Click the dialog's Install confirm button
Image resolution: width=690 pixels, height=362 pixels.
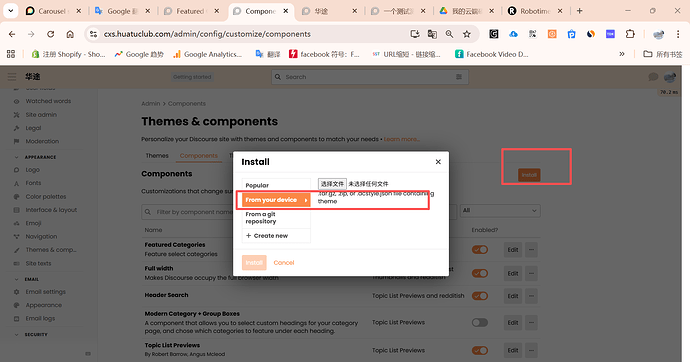click(254, 263)
